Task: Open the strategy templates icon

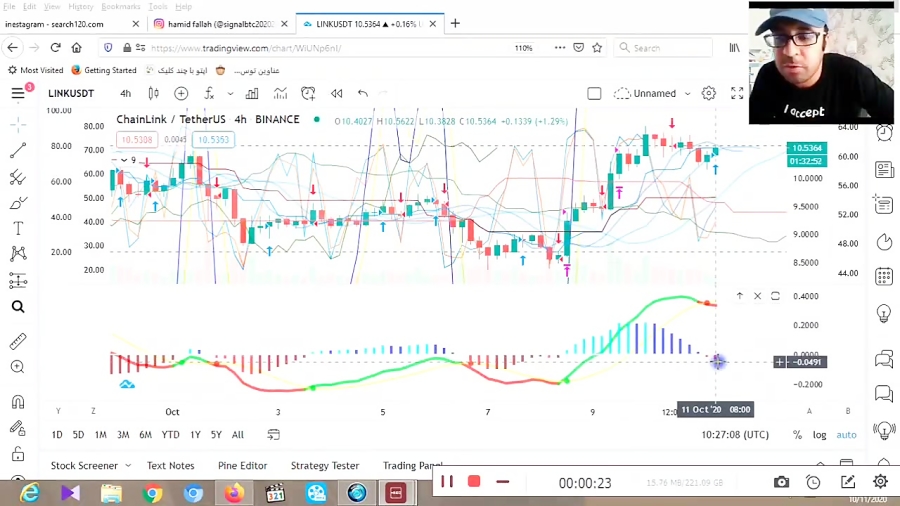Action: coord(280,93)
